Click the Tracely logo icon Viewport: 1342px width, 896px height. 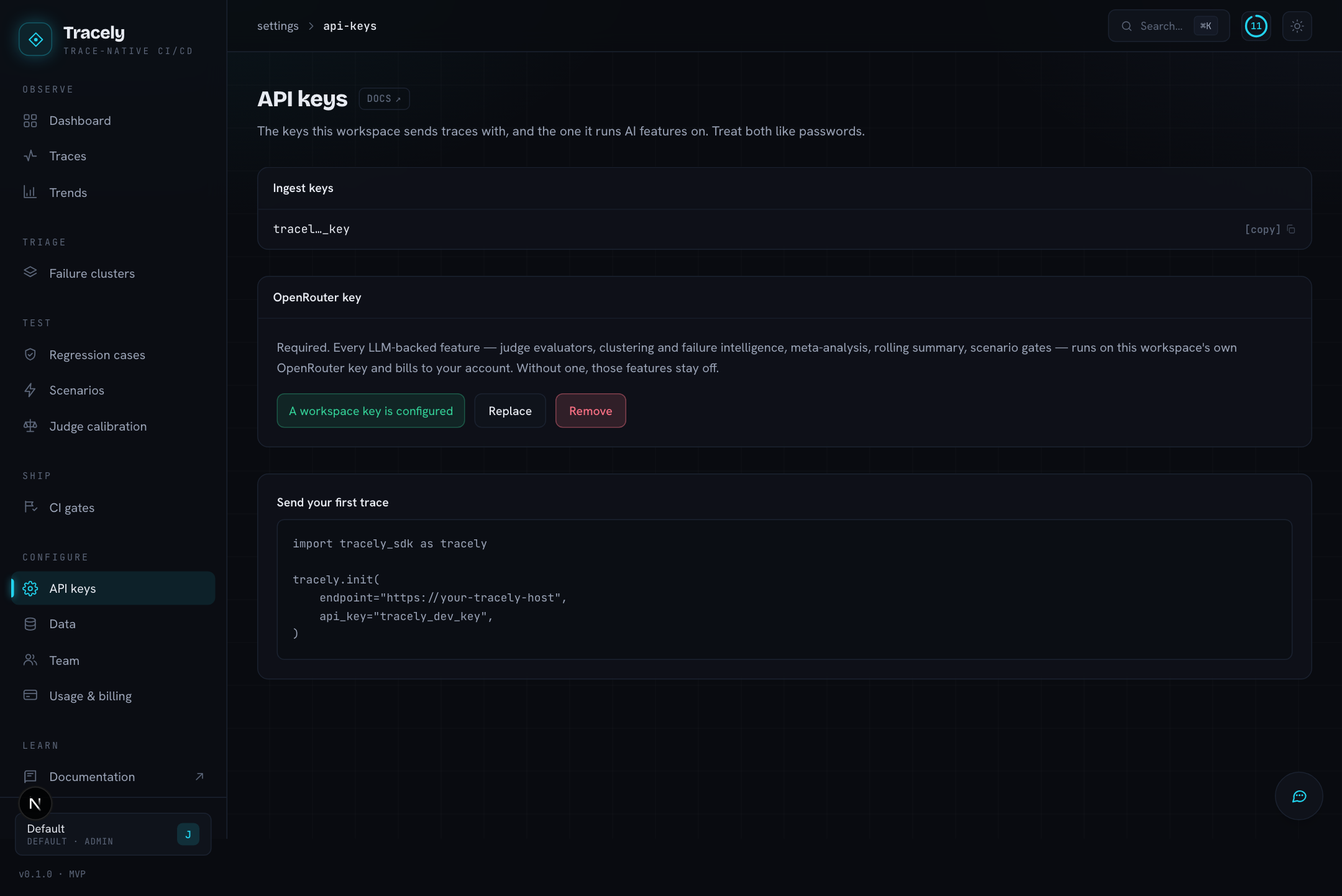pos(35,39)
